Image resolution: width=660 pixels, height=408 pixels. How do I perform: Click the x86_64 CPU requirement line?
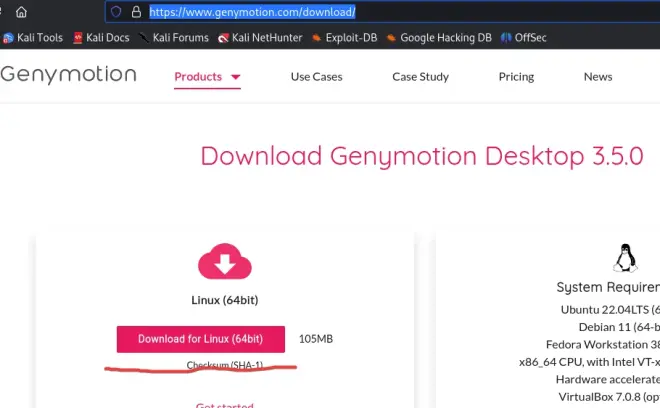[x=589, y=362]
